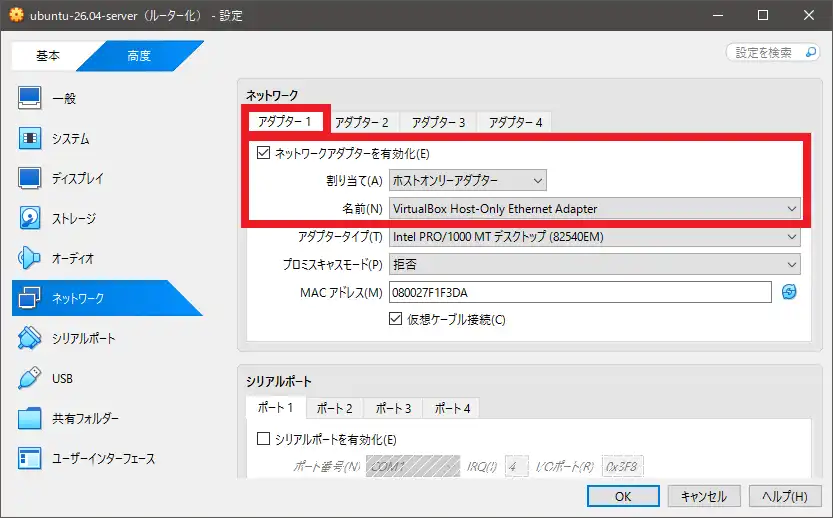
Task: Switch to アダプター 1 tab
Action: pyautogui.click(x=285, y=122)
